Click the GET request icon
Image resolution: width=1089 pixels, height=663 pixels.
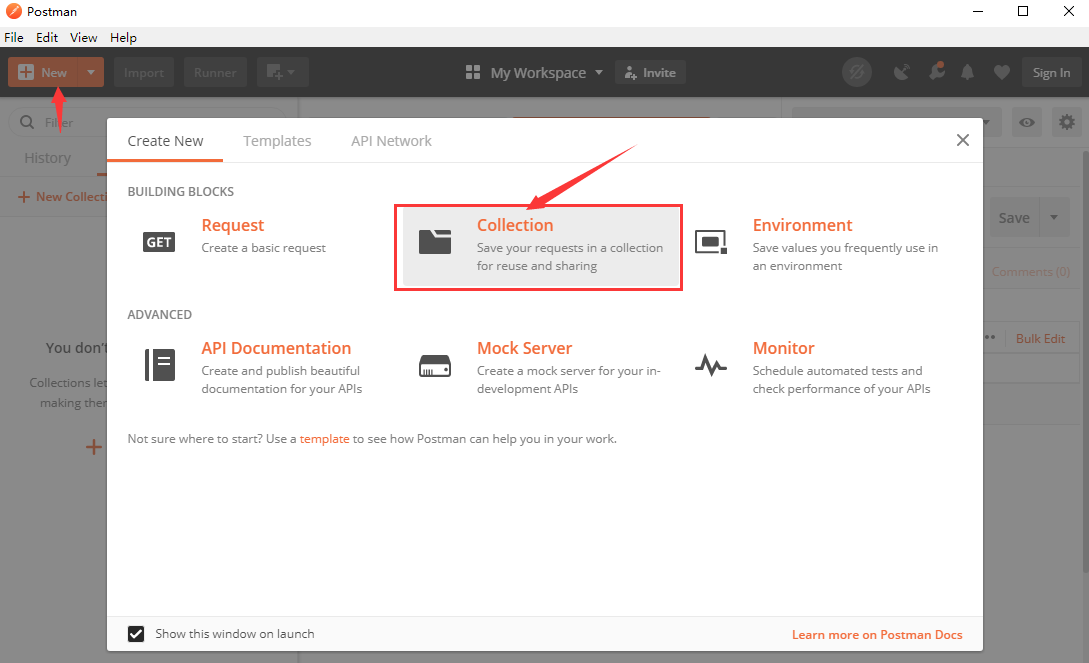[159, 242]
